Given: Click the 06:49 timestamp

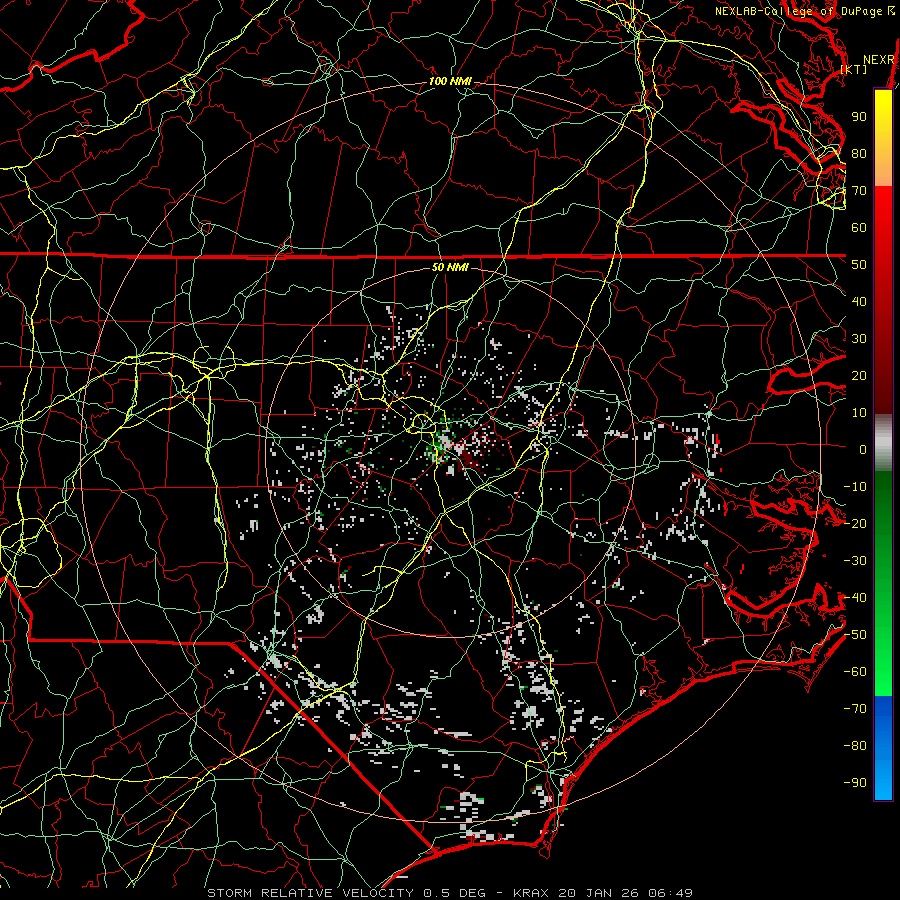Looking at the screenshot, I should pos(671,893).
